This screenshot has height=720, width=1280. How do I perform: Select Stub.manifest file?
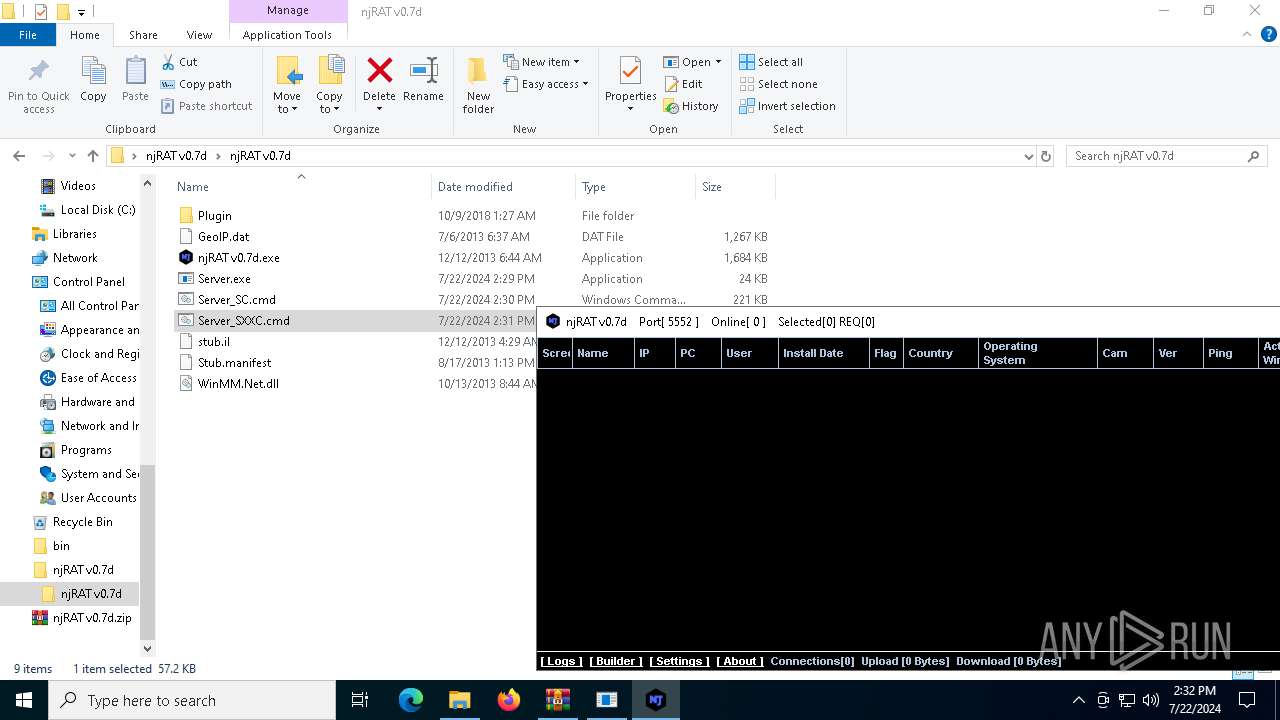point(234,363)
